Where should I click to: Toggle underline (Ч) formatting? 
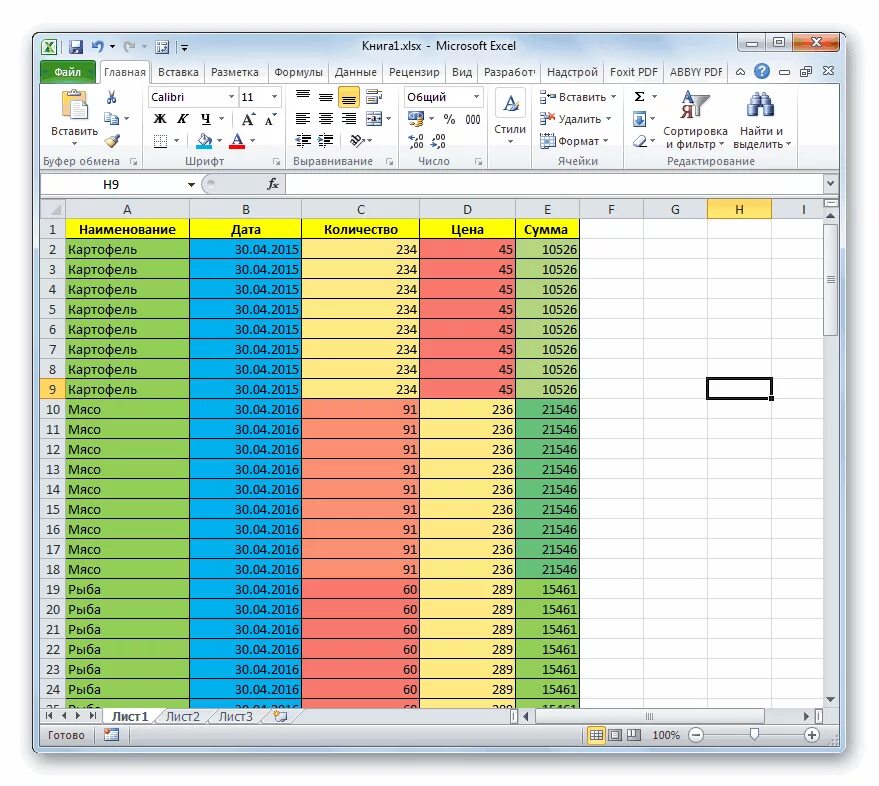[206, 119]
